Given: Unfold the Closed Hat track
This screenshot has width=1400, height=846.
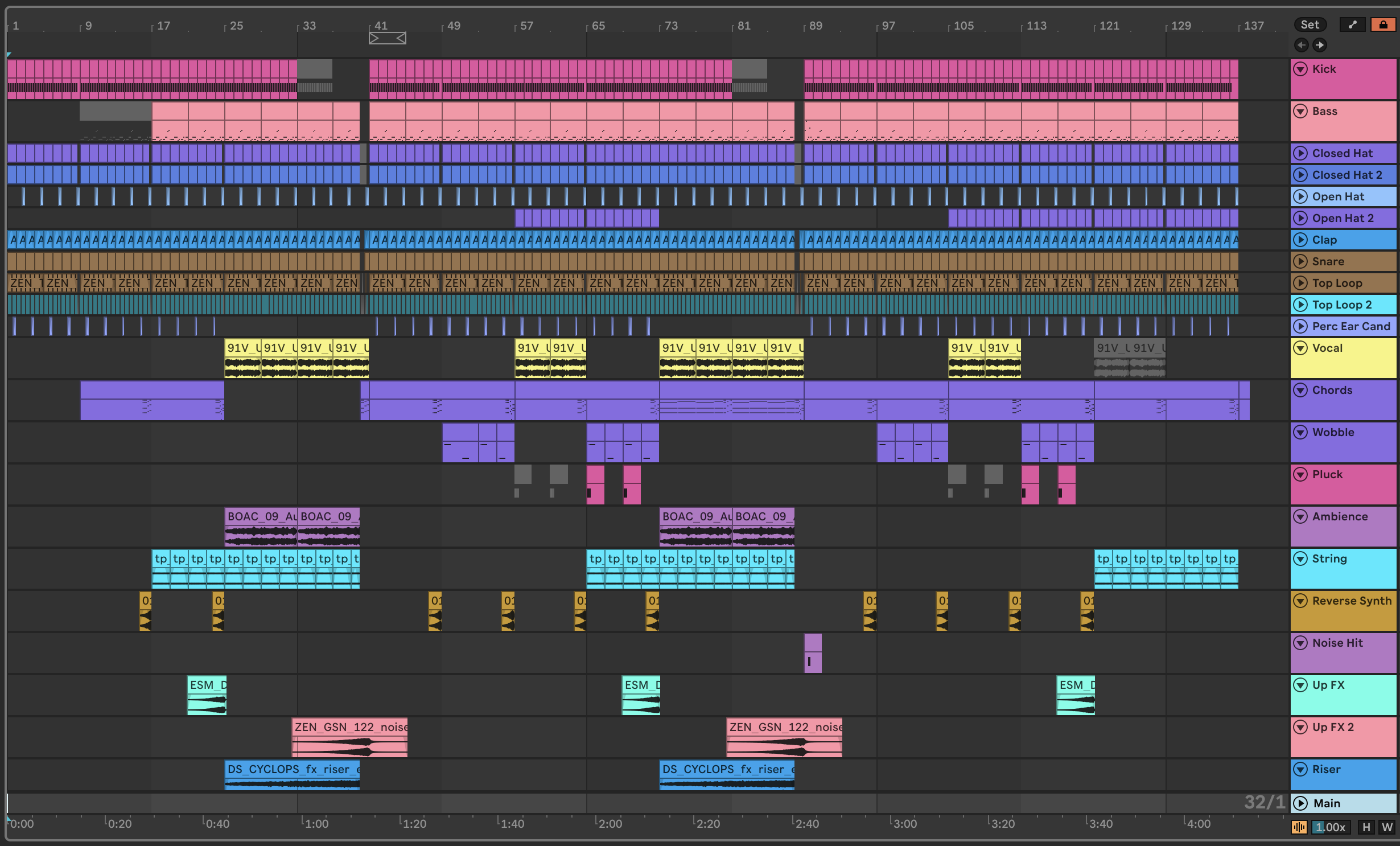Looking at the screenshot, I should [1300, 153].
